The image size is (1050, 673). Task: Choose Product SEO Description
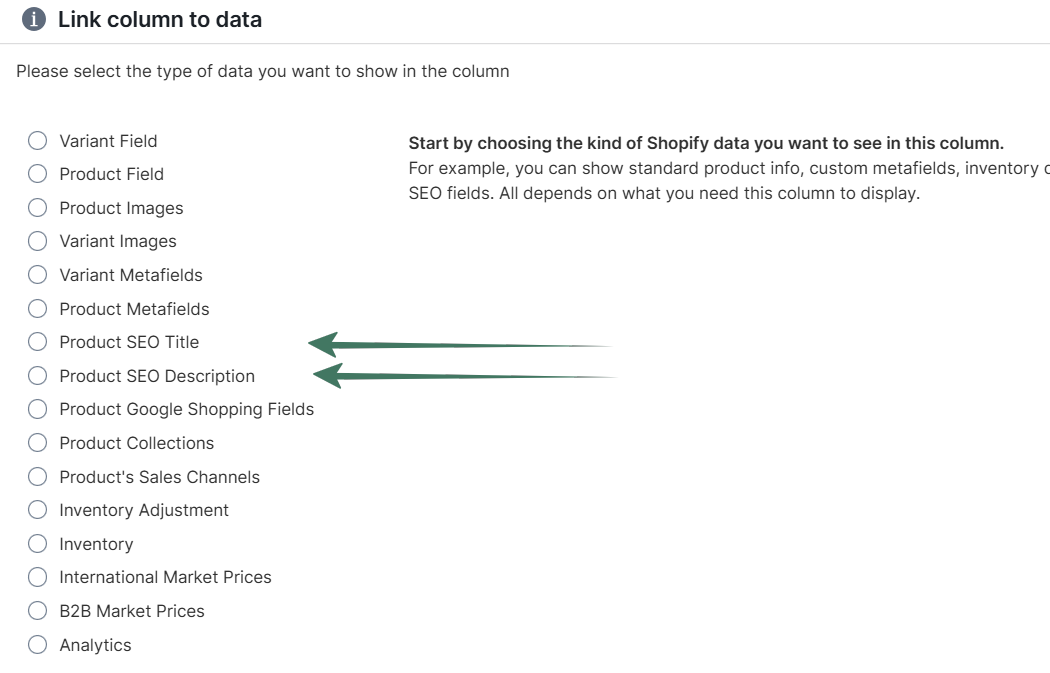37,375
